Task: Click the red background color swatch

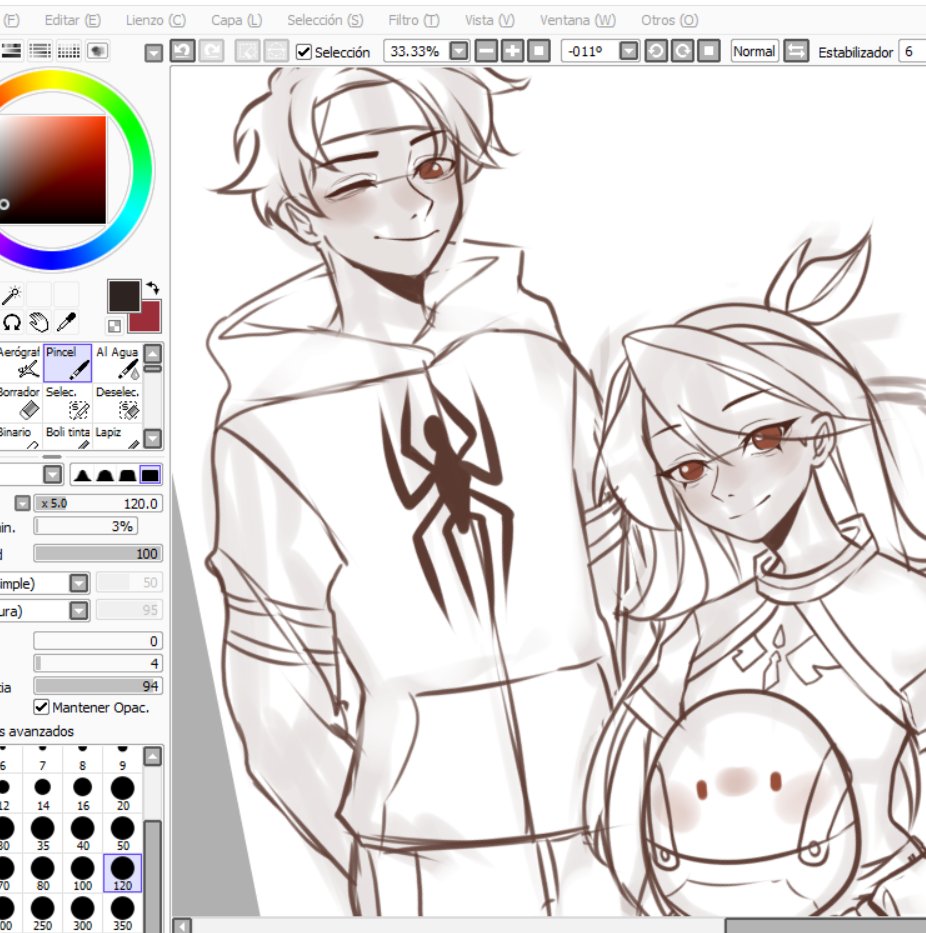Action: (149, 320)
